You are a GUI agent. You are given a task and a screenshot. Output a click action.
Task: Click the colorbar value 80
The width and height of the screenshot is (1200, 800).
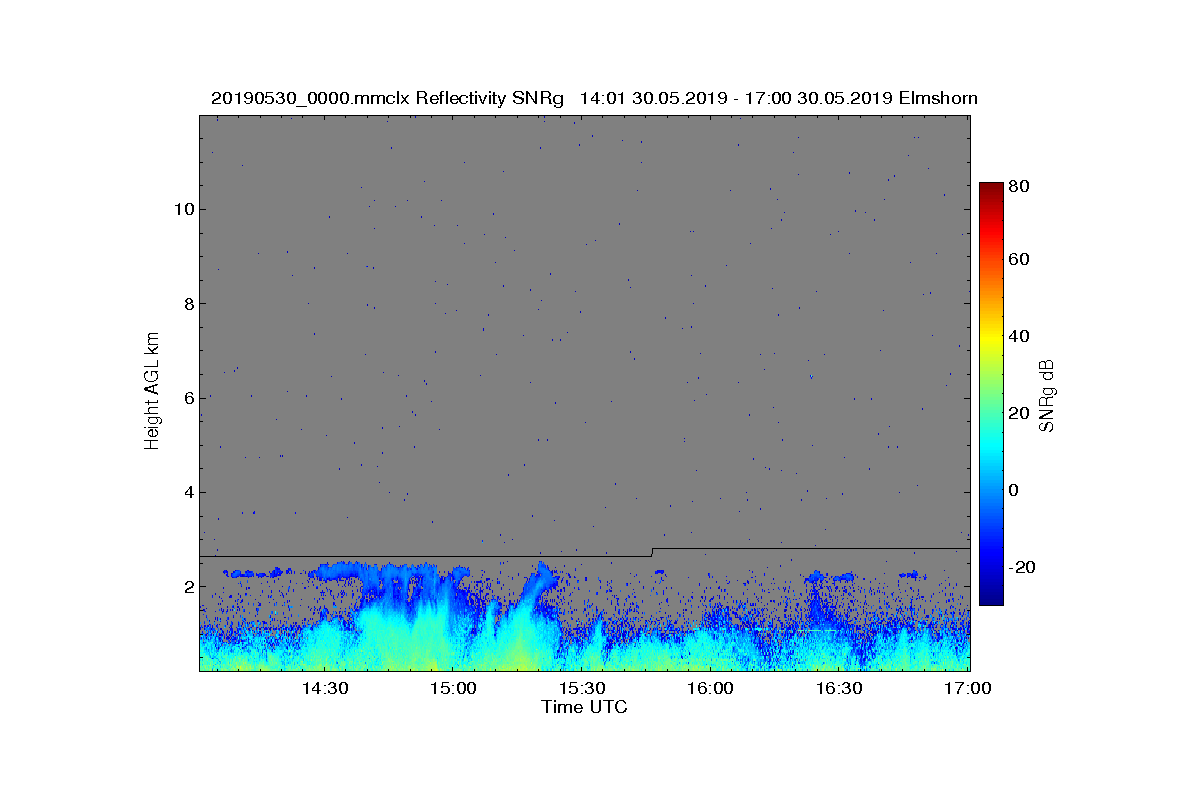tap(1020, 185)
